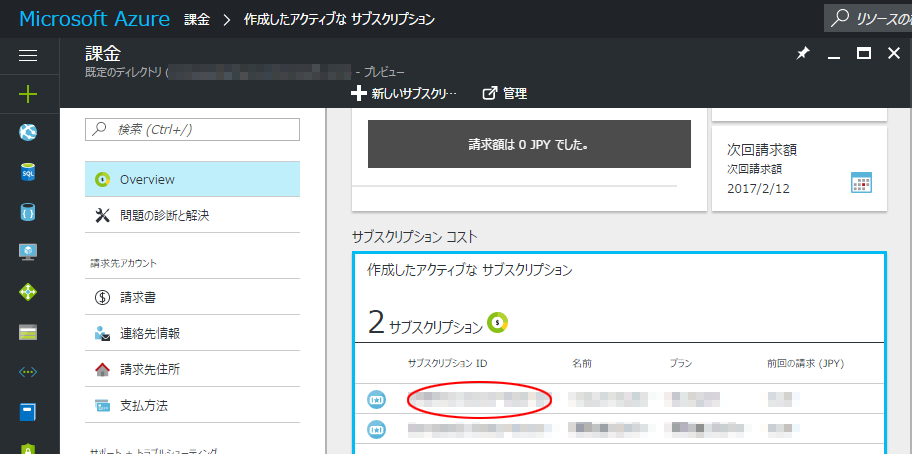Click the 2017/2/12 date text
Image resolution: width=912 pixels, height=454 pixels.
coord(758,188)
